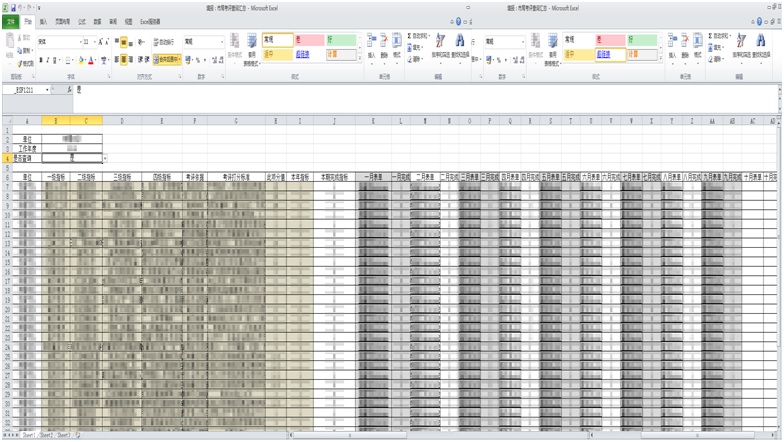Open the dropdown arrow beside cell B4
The height and width of the screenshot is (442, 784).
[105, 158]
